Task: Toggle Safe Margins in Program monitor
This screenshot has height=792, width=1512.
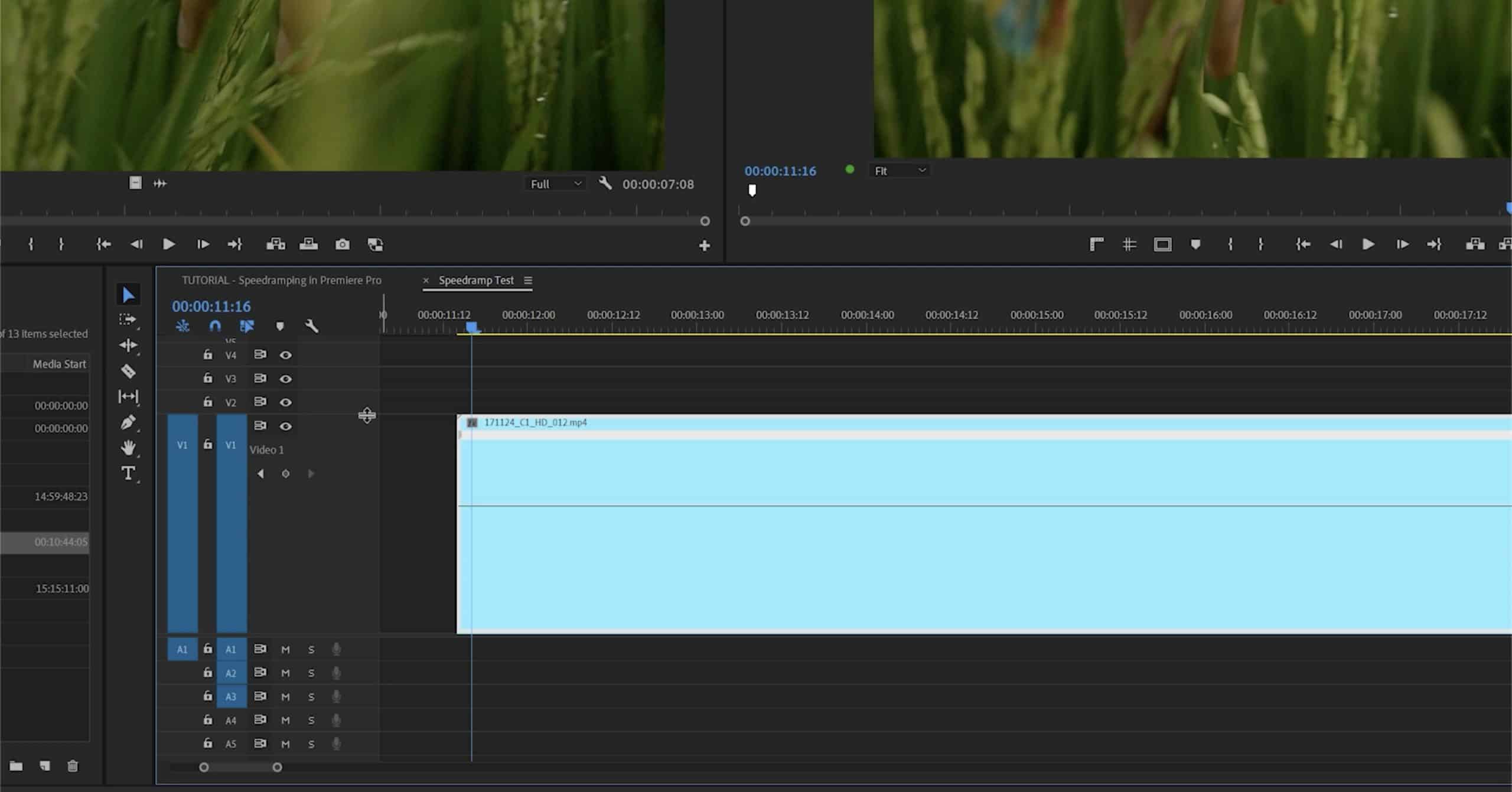Action: pyautogui.click(x=1162, y=245)
